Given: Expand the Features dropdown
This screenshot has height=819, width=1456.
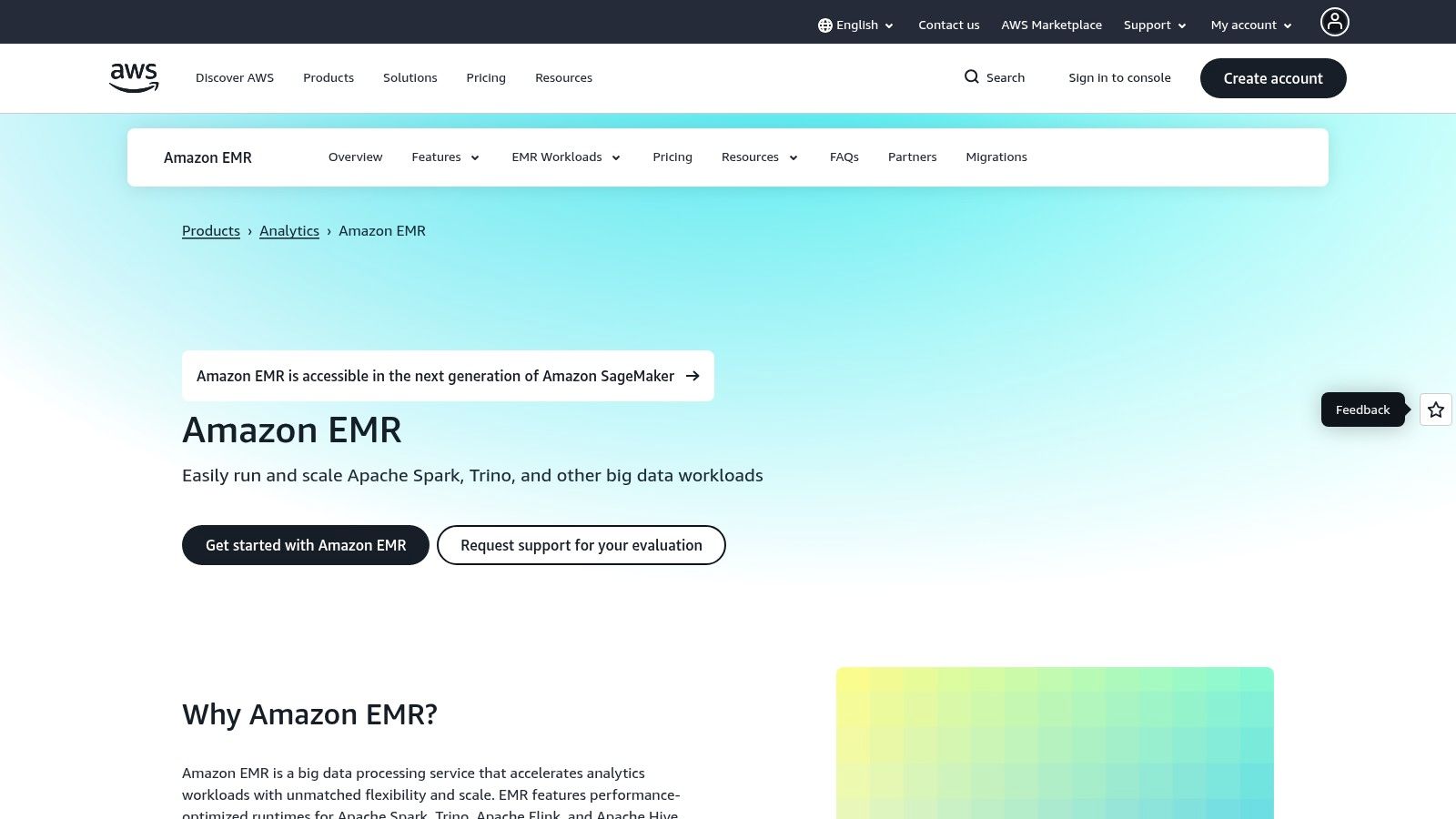Looking at the screenshot, I should pos(444,157).
